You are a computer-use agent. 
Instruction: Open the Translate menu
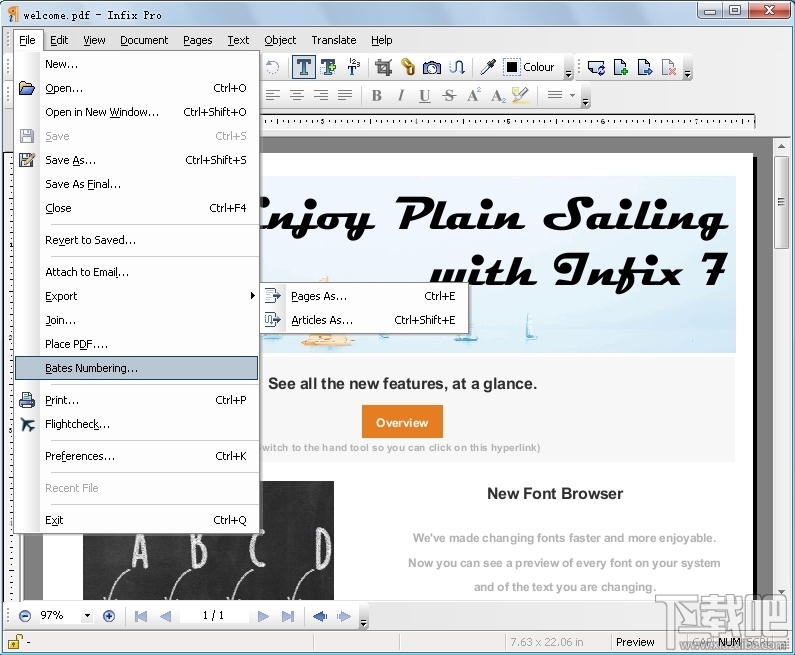(x=334, y=40)
